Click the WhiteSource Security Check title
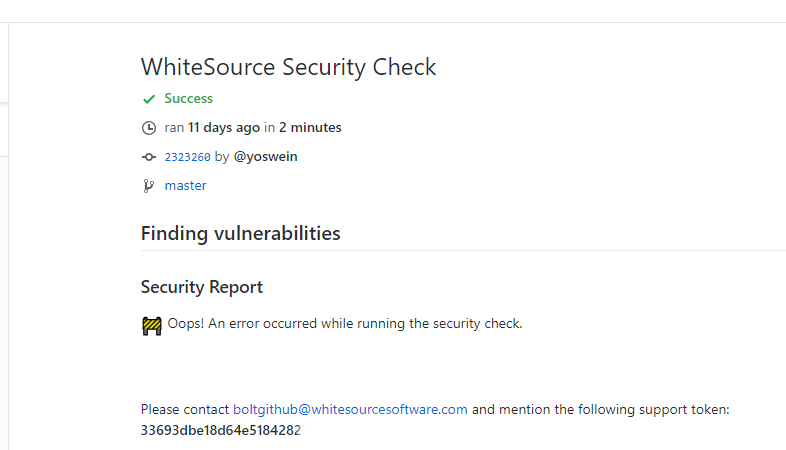 (x=288, y=68)
